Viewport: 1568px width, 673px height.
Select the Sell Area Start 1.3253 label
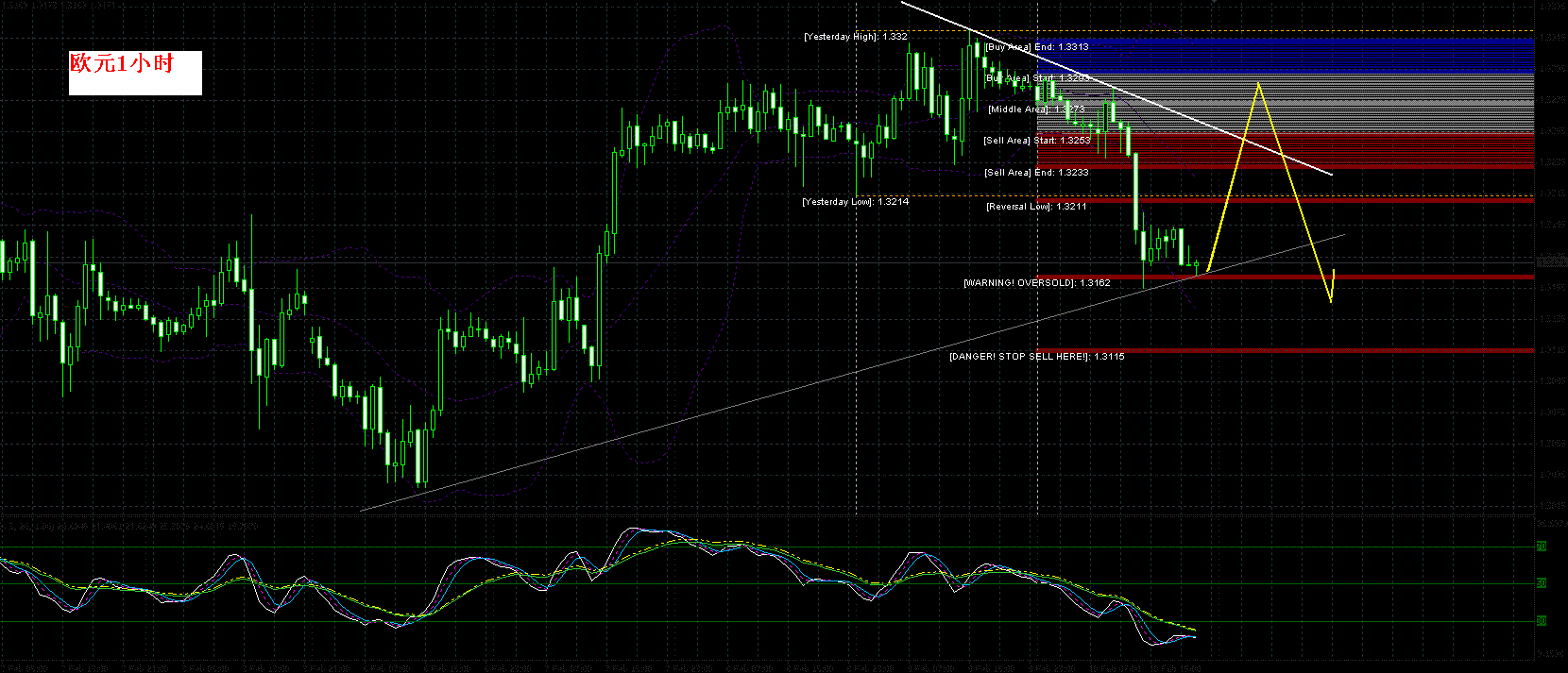tap(1036, 141)
